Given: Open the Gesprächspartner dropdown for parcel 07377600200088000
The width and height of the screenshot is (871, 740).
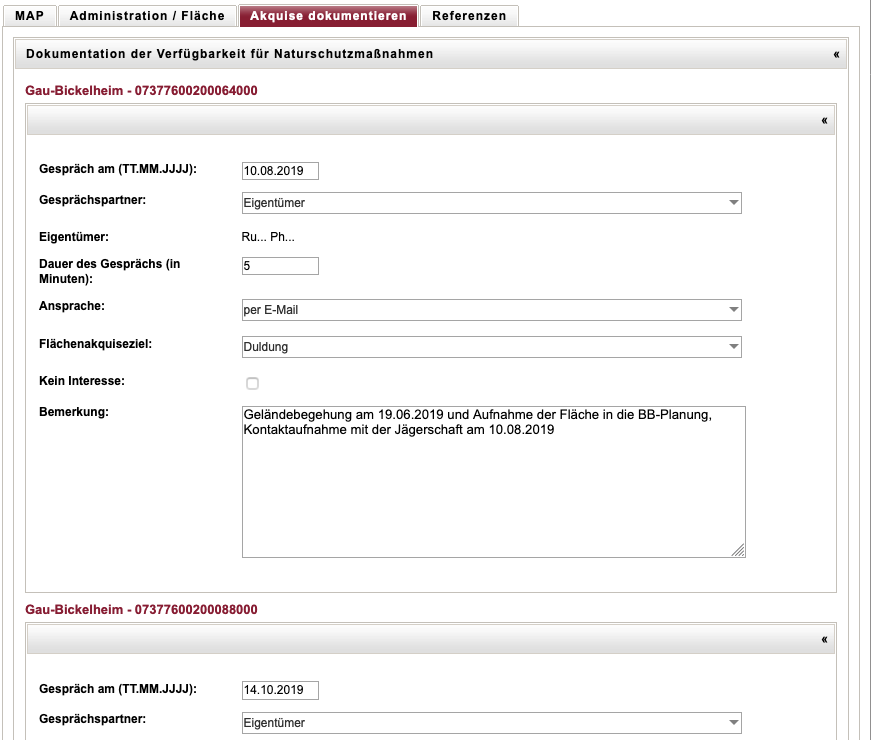Looking at the screenshot, I should coord(491,723).
